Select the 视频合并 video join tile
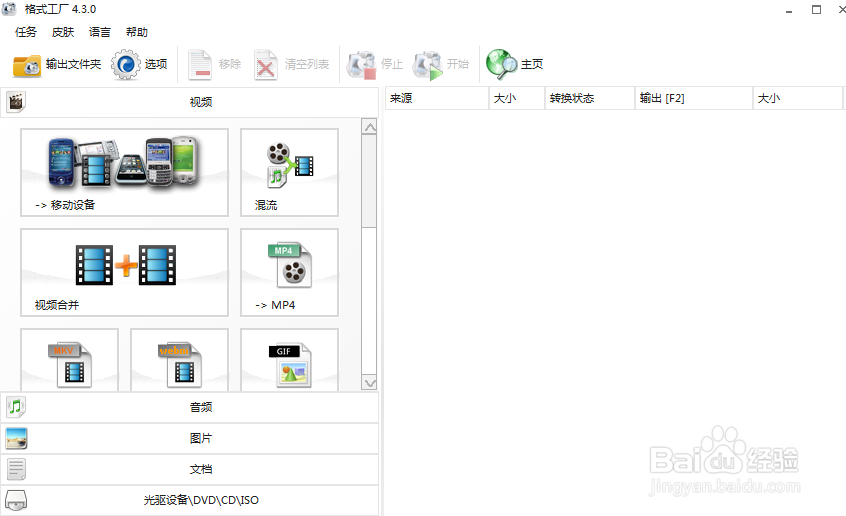The image size is (846, 516). click(125, 273)
